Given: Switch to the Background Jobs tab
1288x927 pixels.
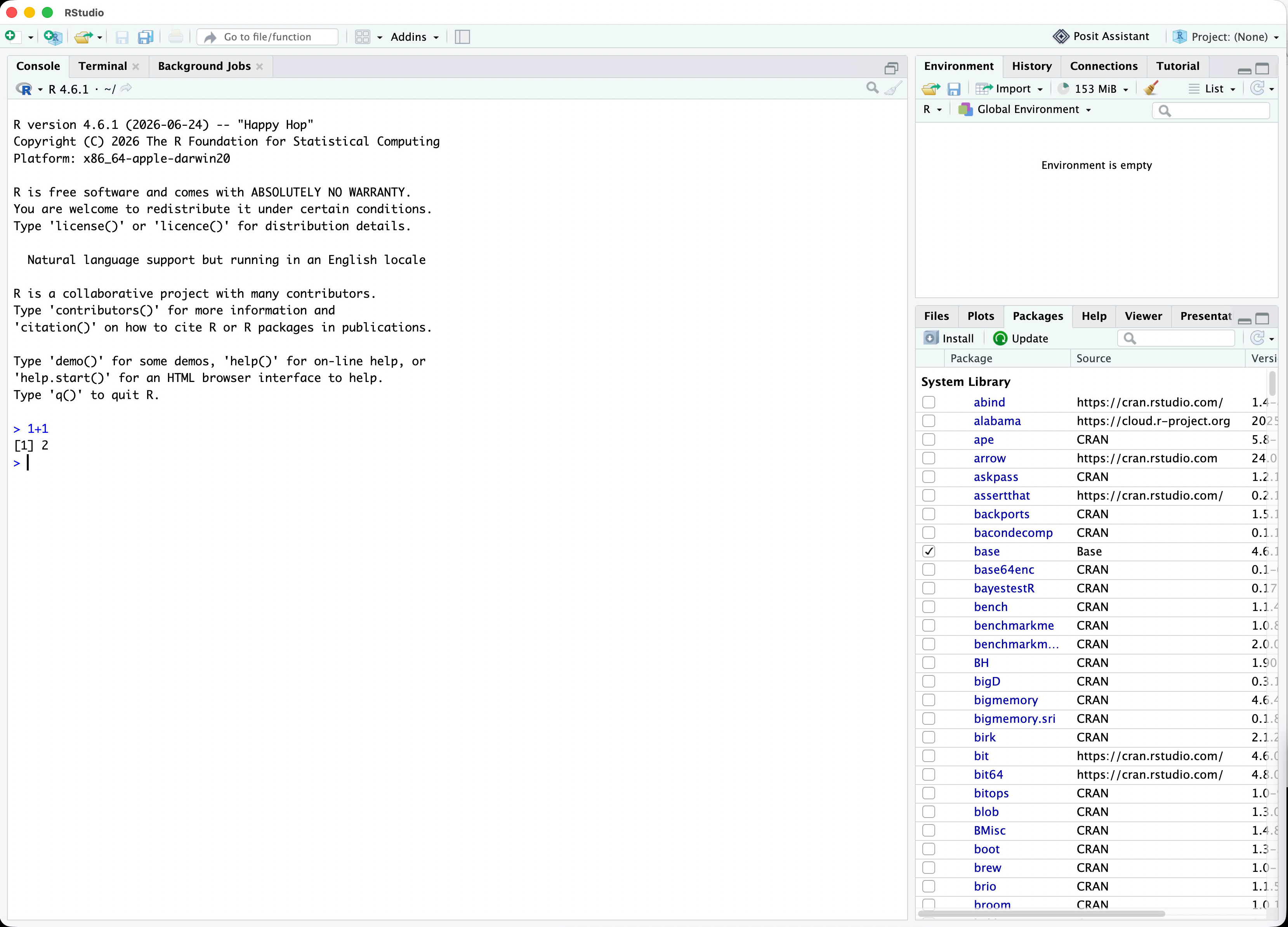Looking at the screenshot, I should (204, 66).
